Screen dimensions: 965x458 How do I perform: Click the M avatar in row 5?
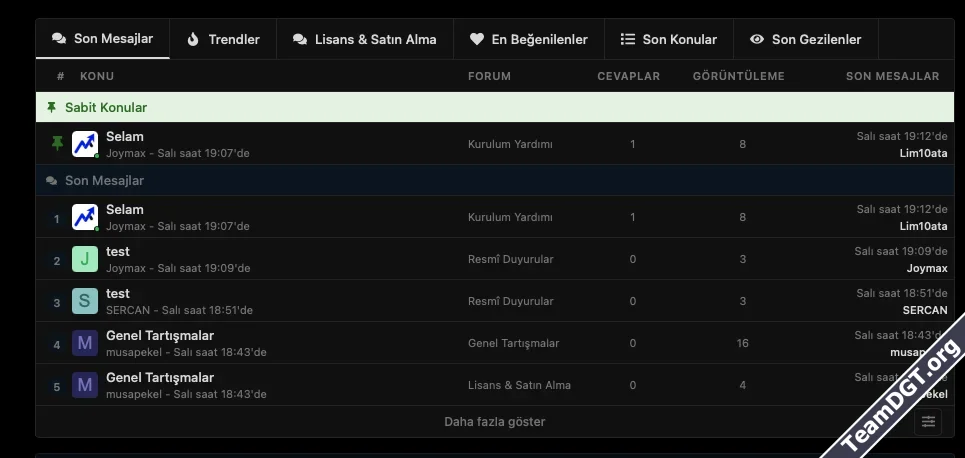(x=85, y=386)
